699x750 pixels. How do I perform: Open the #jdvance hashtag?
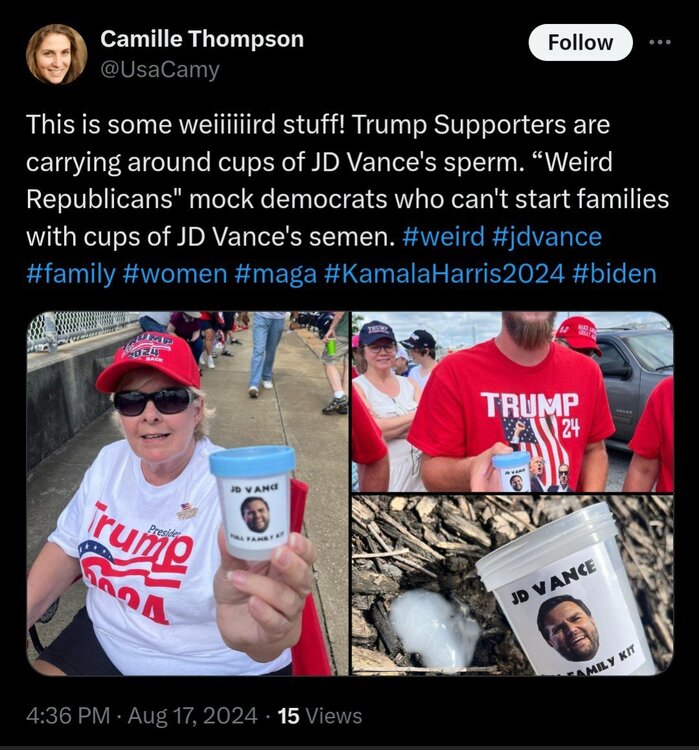546,237
